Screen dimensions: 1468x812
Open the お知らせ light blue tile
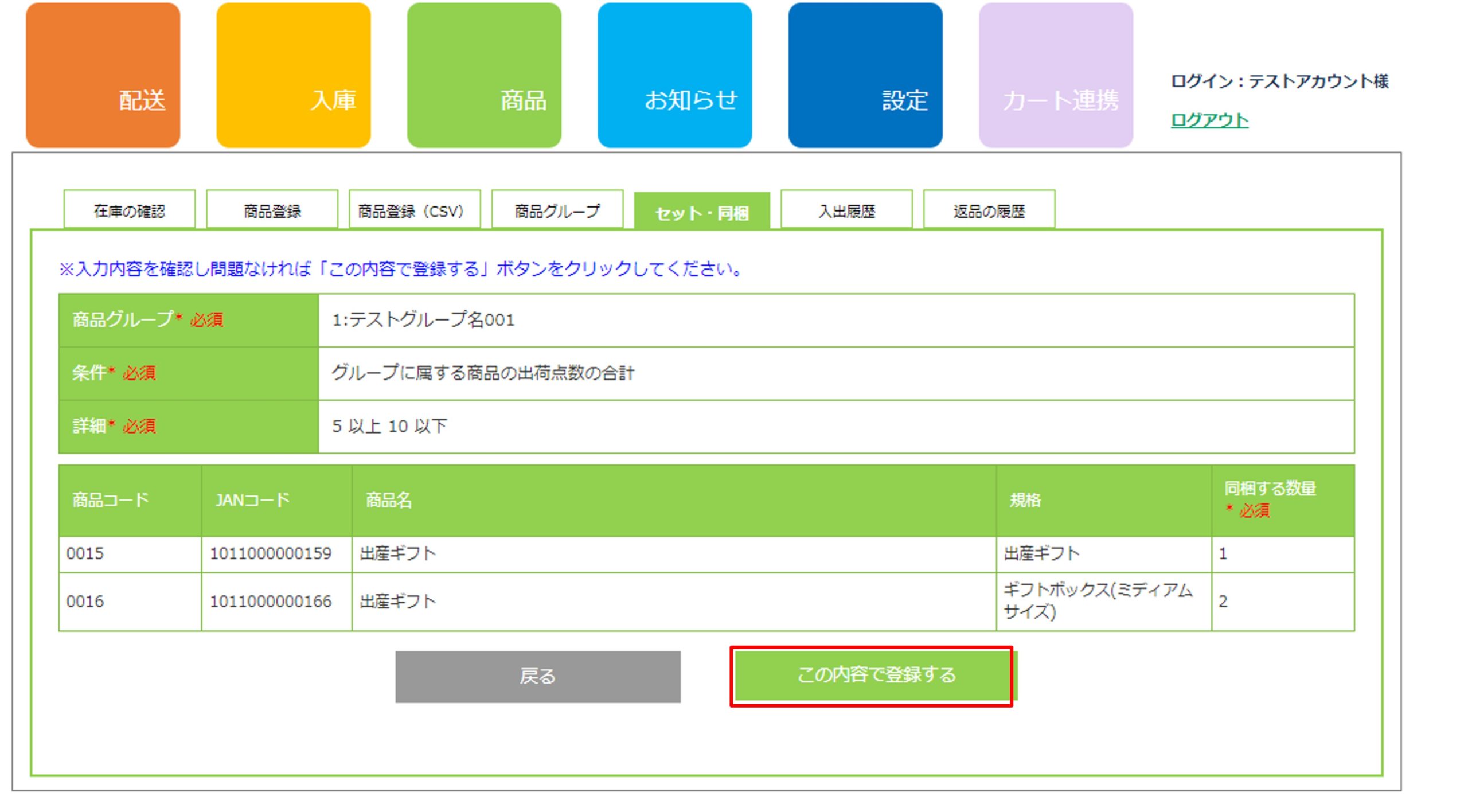tap(674, 75)
